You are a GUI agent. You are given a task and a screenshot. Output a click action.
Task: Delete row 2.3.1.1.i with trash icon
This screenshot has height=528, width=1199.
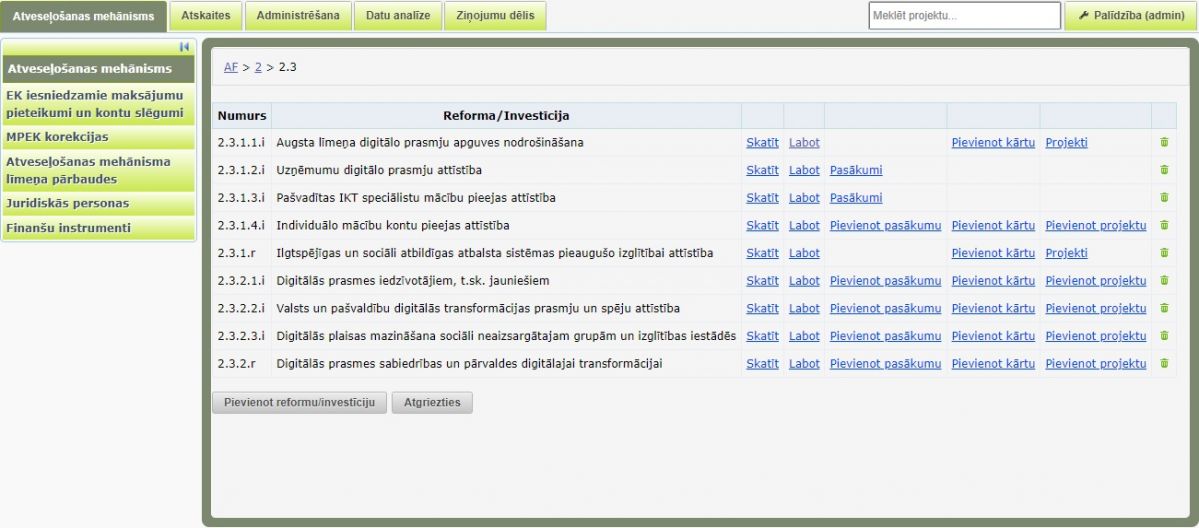coord(1164,143)
